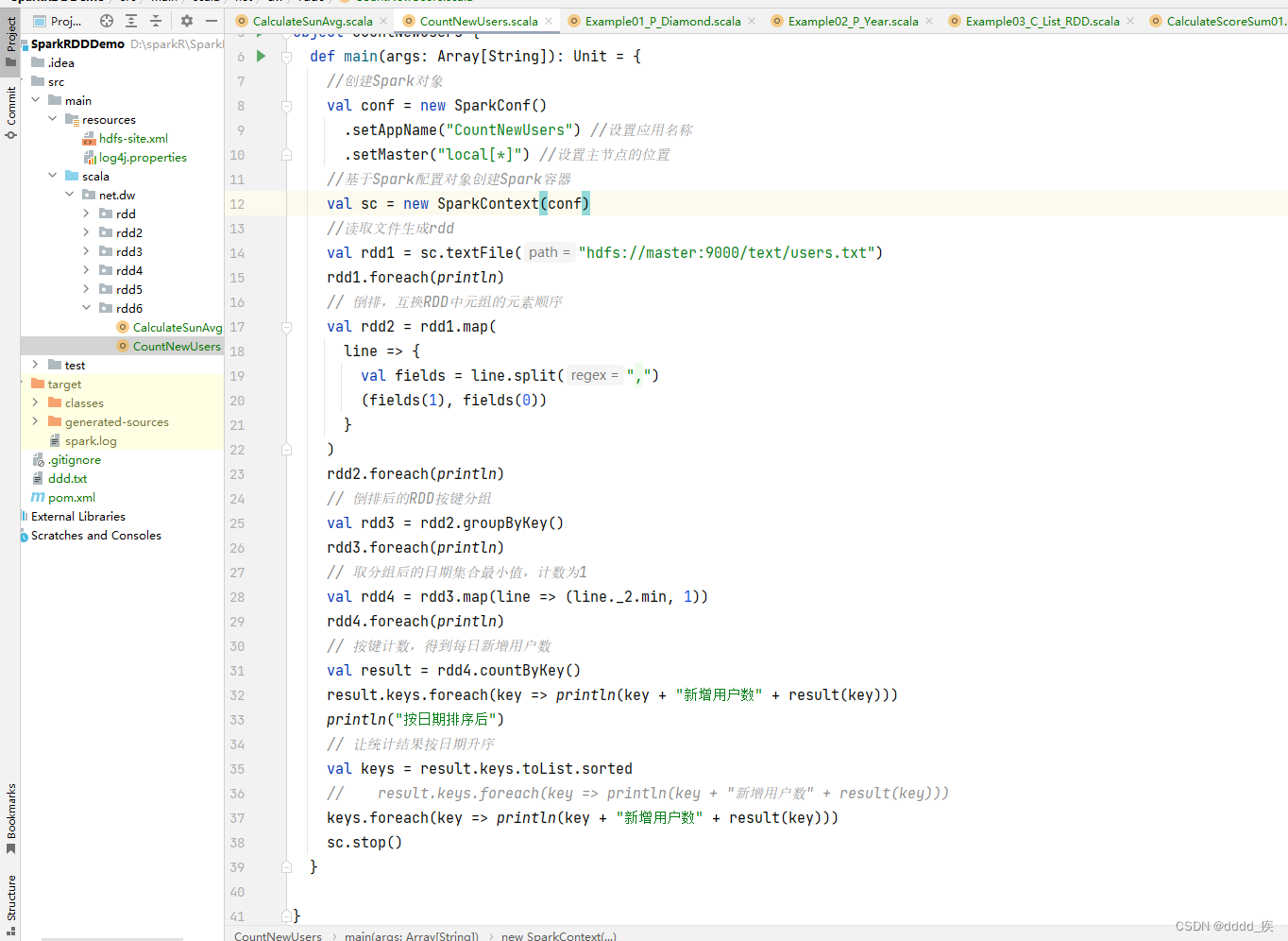Screen dimensions: 1288x941
Task: Close the Example03_C_List_RDD.scala tab
Action: tap(1130, 21)
